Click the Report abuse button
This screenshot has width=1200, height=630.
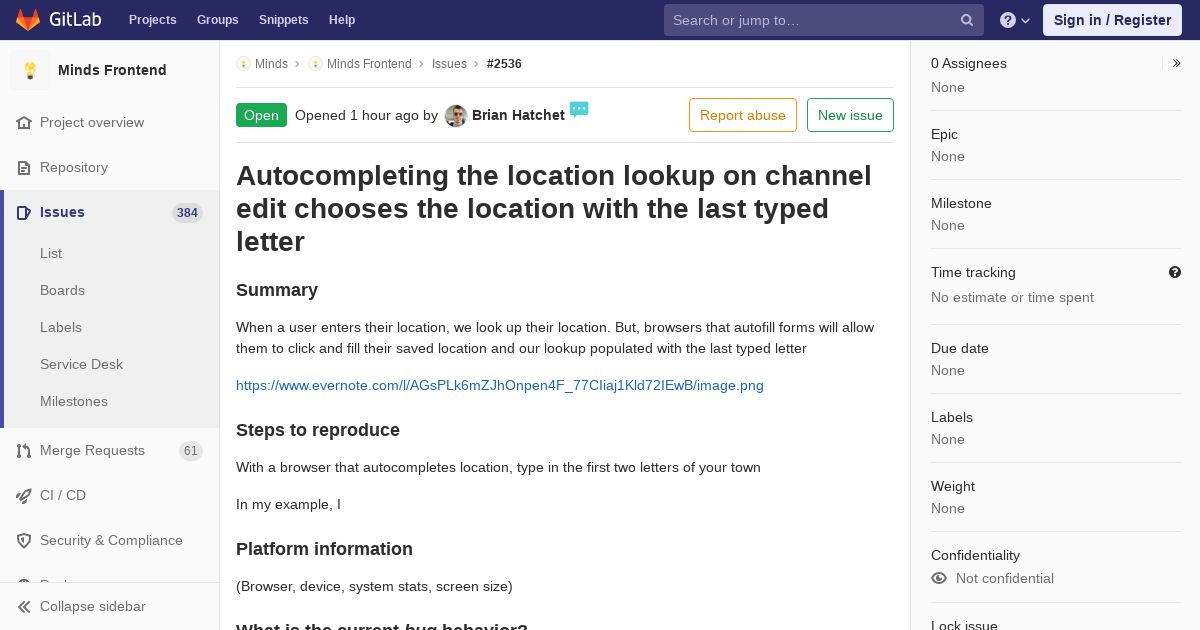pos(743,115)
